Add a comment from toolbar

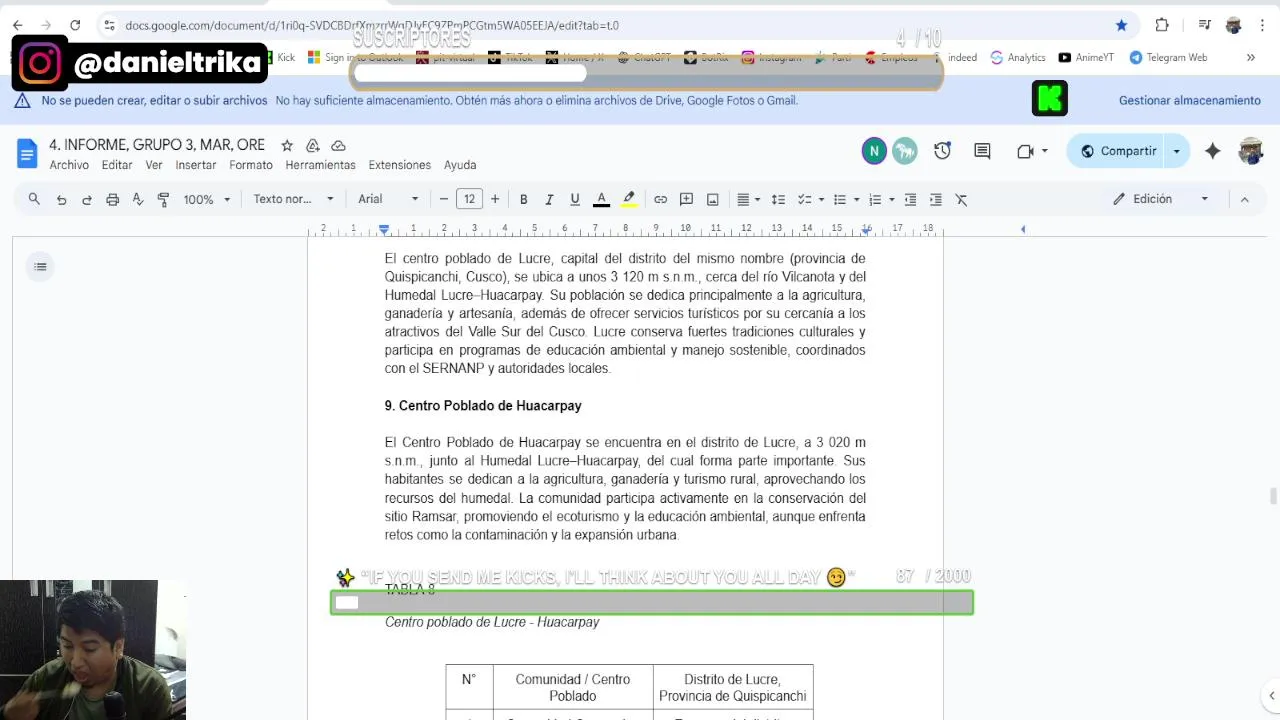[686, 199]
